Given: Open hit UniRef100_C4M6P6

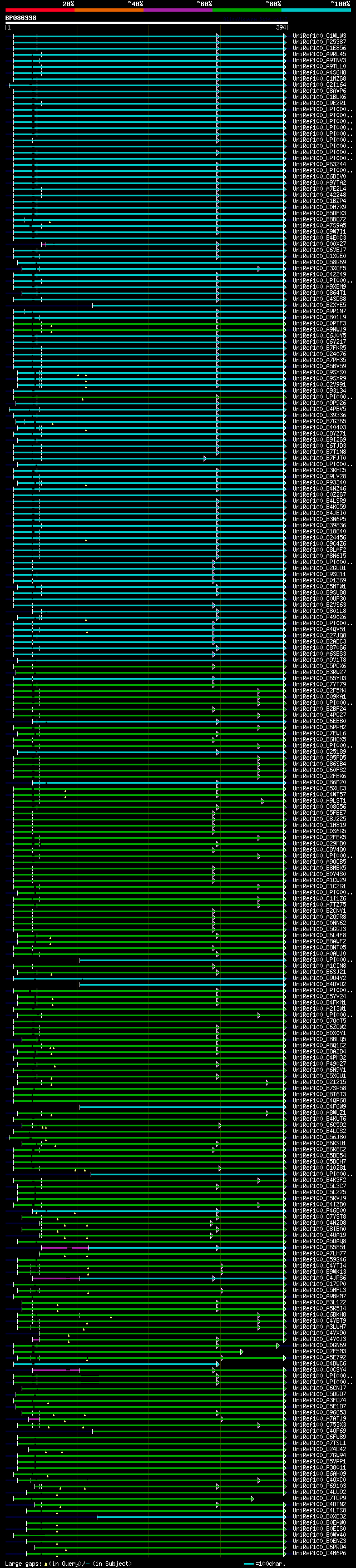Looking at the screenshot, I should tap(319, 1553).
